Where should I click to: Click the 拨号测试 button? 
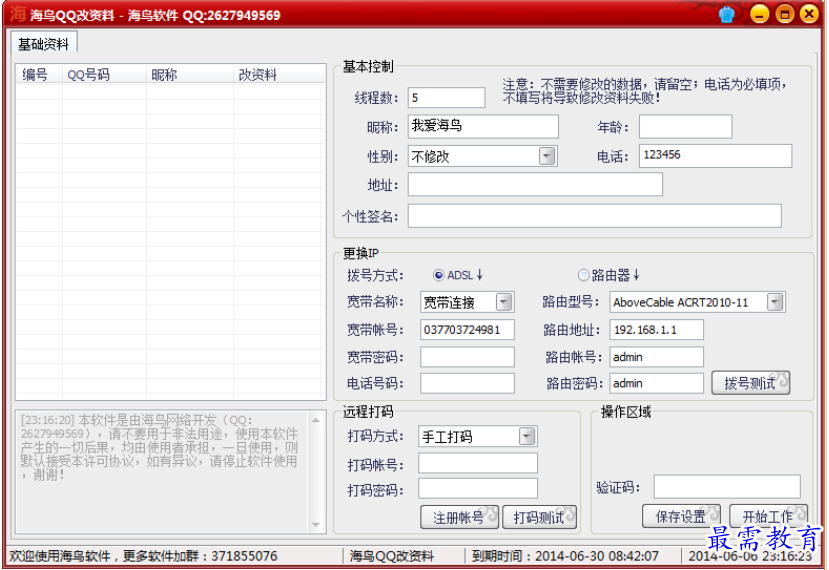click(x=750, y=383)
